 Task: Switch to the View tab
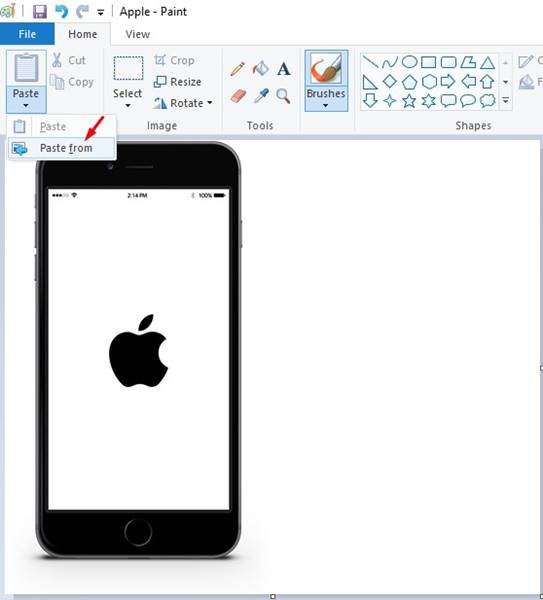point(137,34)
